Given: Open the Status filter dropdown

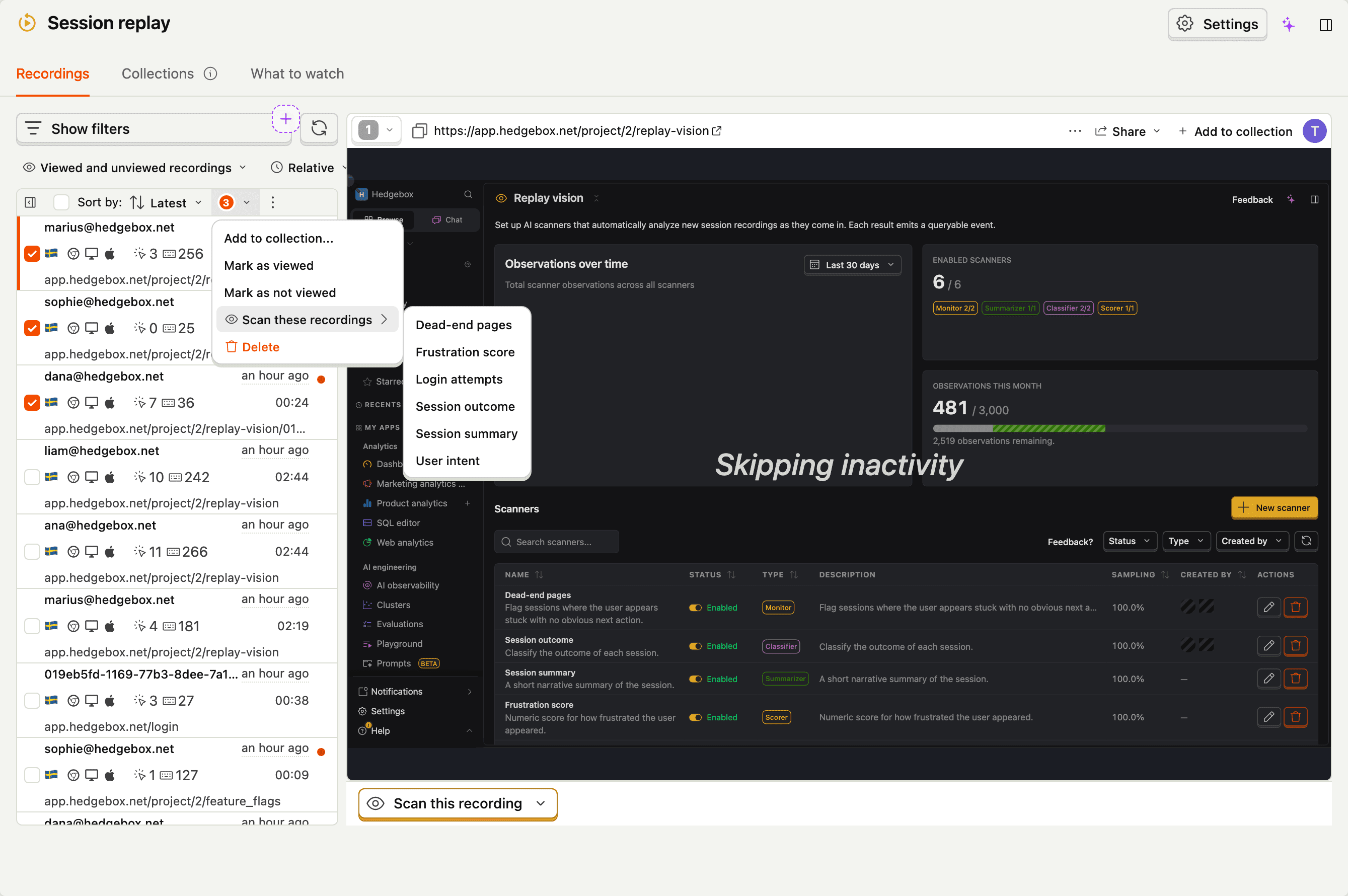Looking at the screenshot, I should (1129, 541).
